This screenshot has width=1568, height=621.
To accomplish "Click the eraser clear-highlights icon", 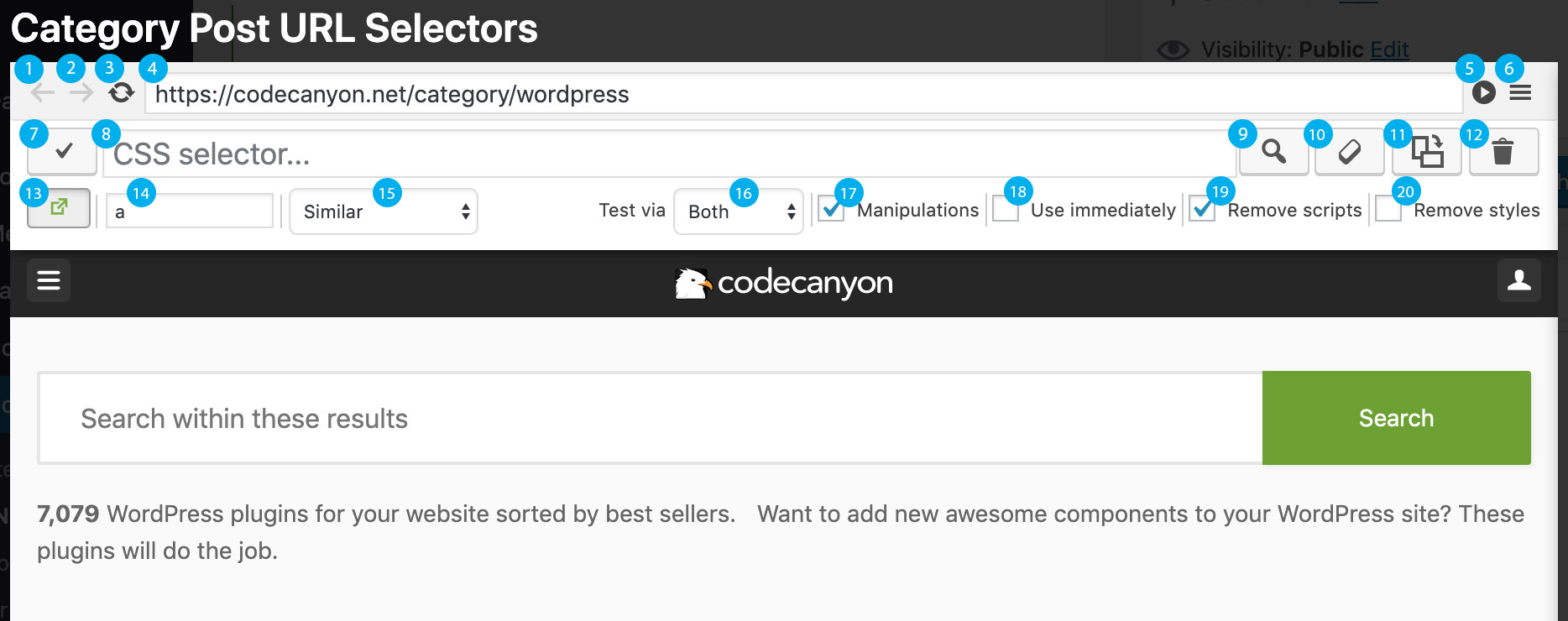I will 1349,151.
